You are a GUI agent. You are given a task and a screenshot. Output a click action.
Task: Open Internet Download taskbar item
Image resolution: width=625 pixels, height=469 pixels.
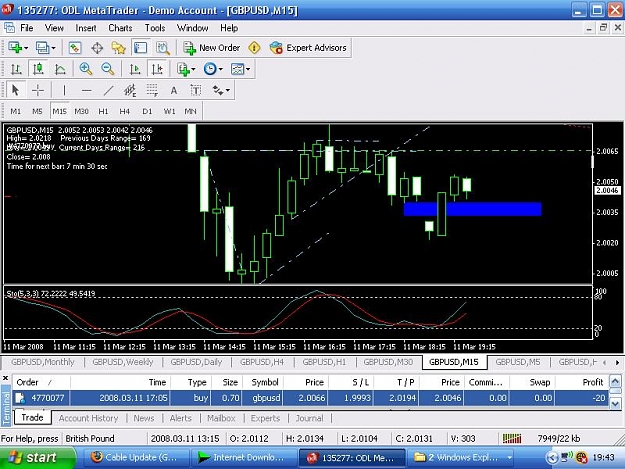point(244,457)
